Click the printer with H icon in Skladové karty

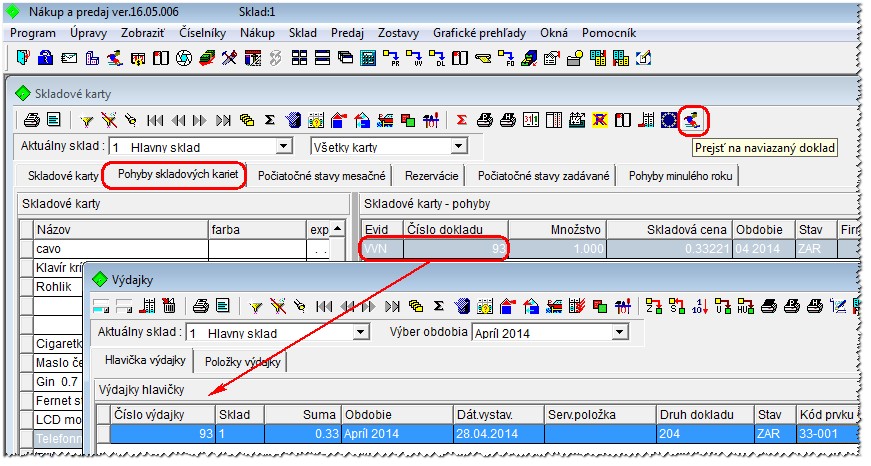(508, 119)
